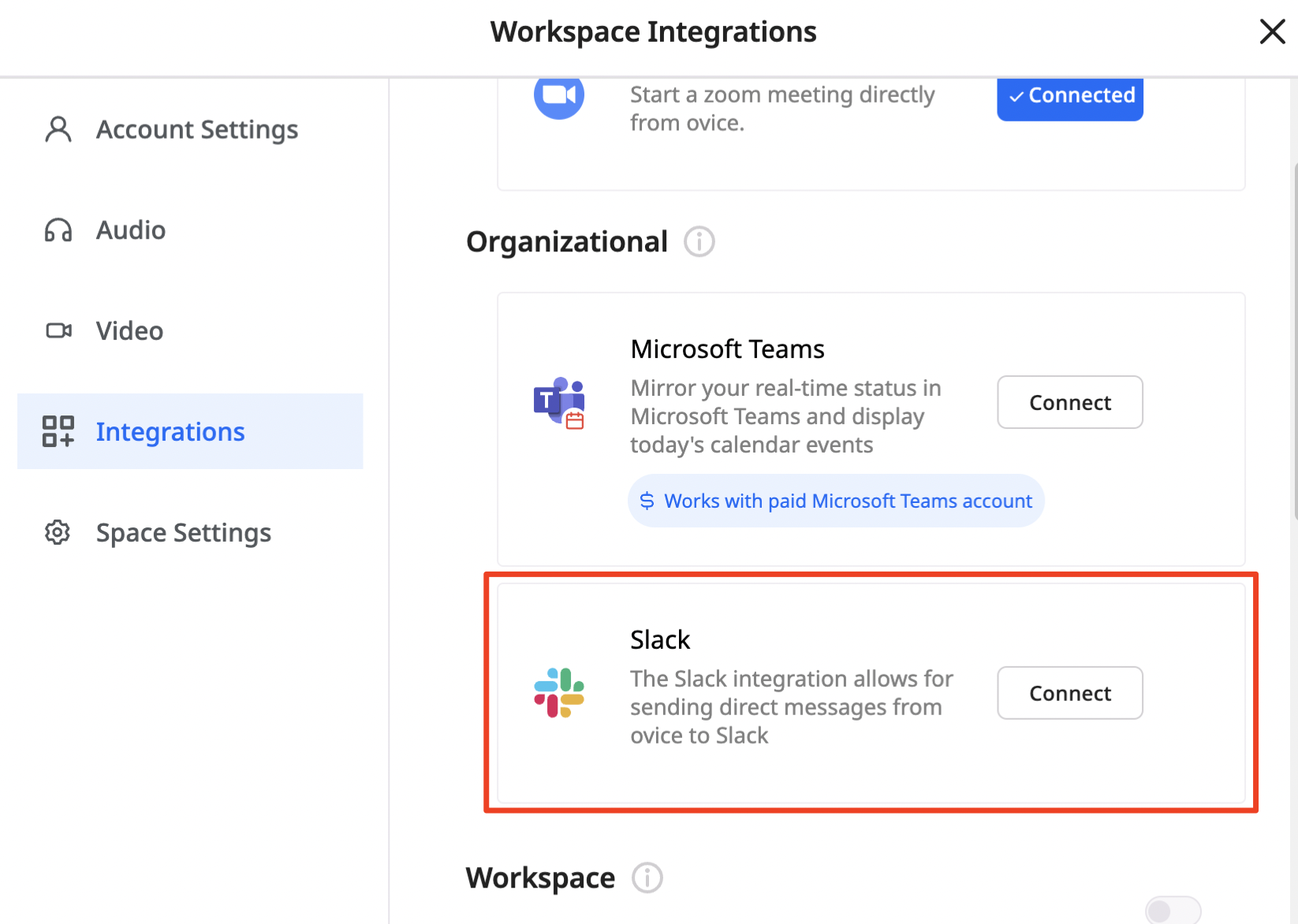Click the Slack logo icon

pos(559,693)
